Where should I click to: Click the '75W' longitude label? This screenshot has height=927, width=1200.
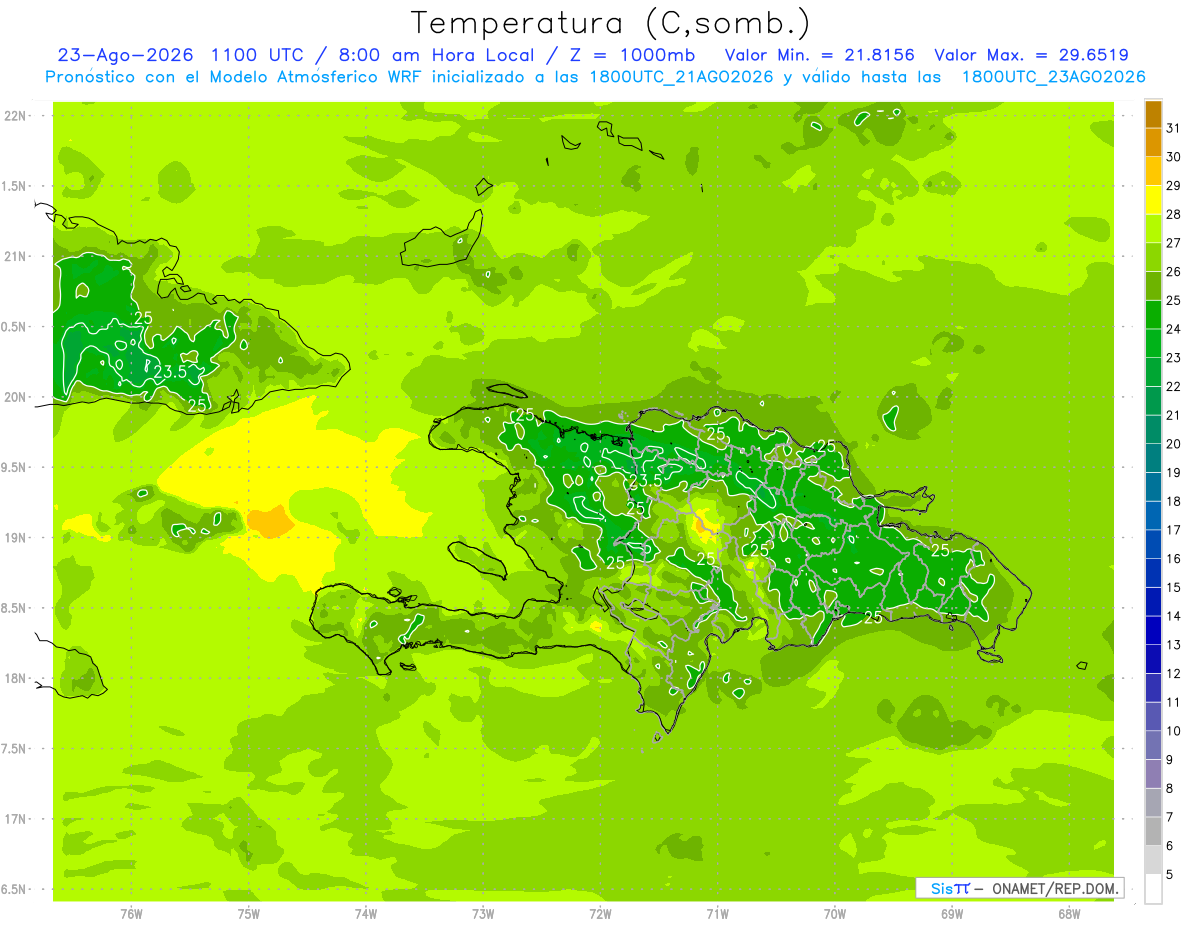tap(248, 914)
